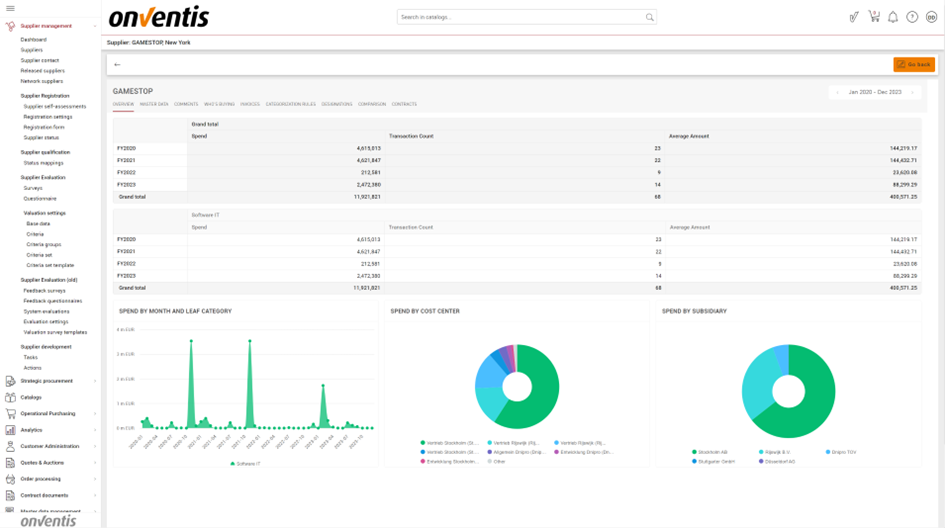The width and height of the screenshot is (945, 528).
Task: Toggle Software IT series in chart legend
Action: pyautogui.click(x=246, y=464)
